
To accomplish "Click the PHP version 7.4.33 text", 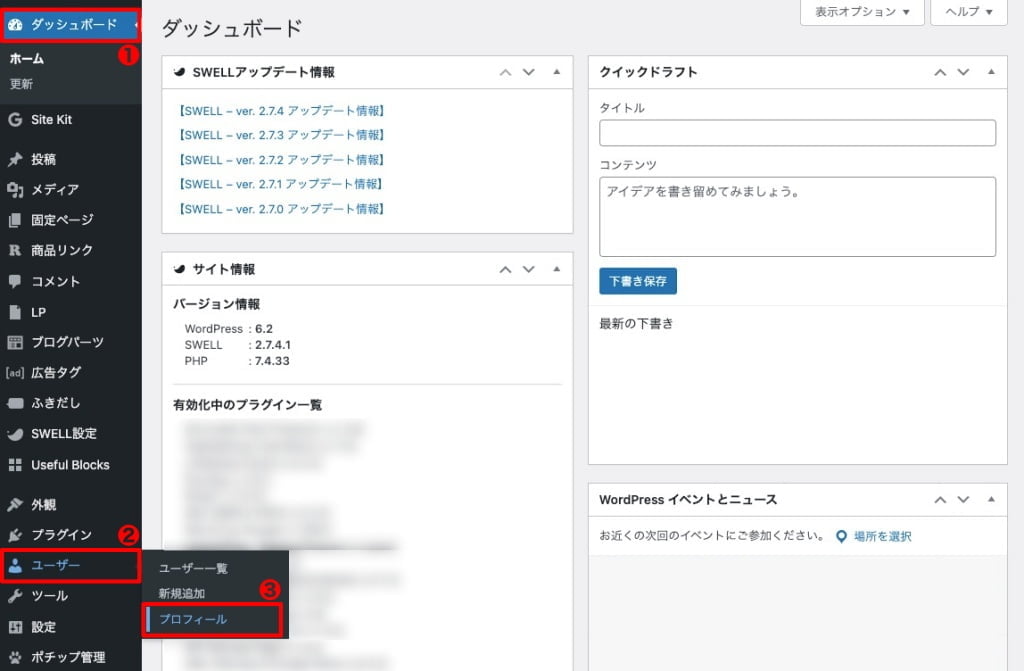I will 272,361.
